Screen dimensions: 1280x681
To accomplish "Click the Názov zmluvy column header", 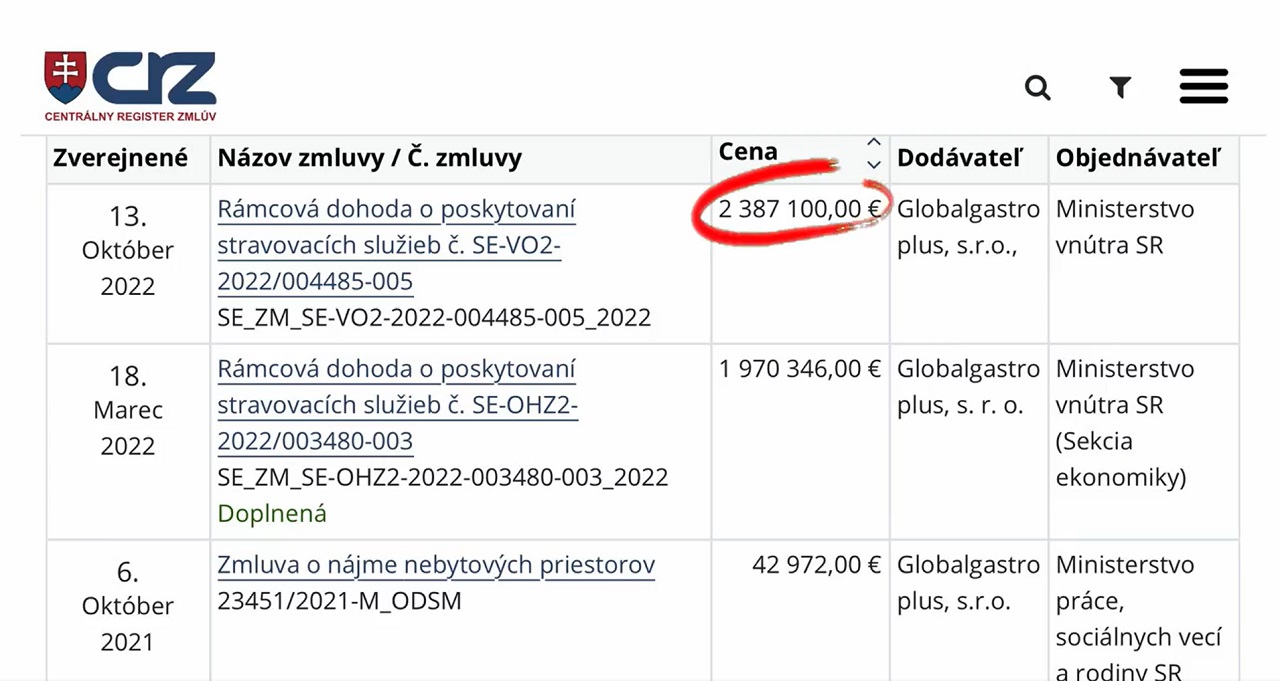I will 370,158.
